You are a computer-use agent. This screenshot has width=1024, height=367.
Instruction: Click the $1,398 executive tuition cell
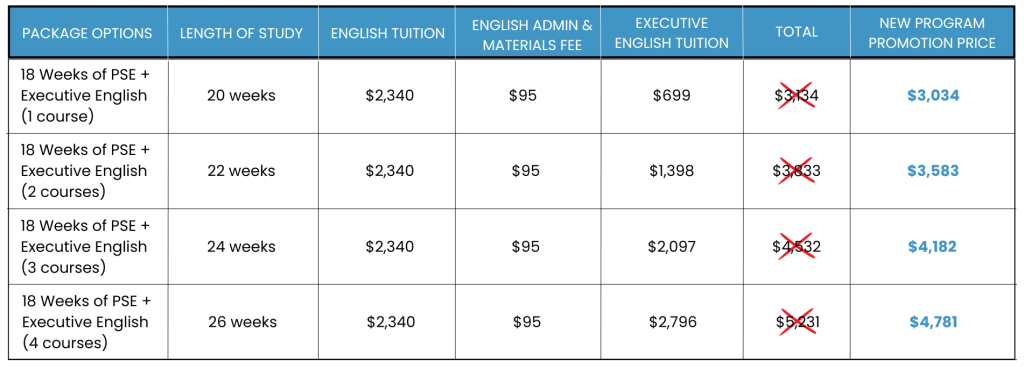pos(671,171)
